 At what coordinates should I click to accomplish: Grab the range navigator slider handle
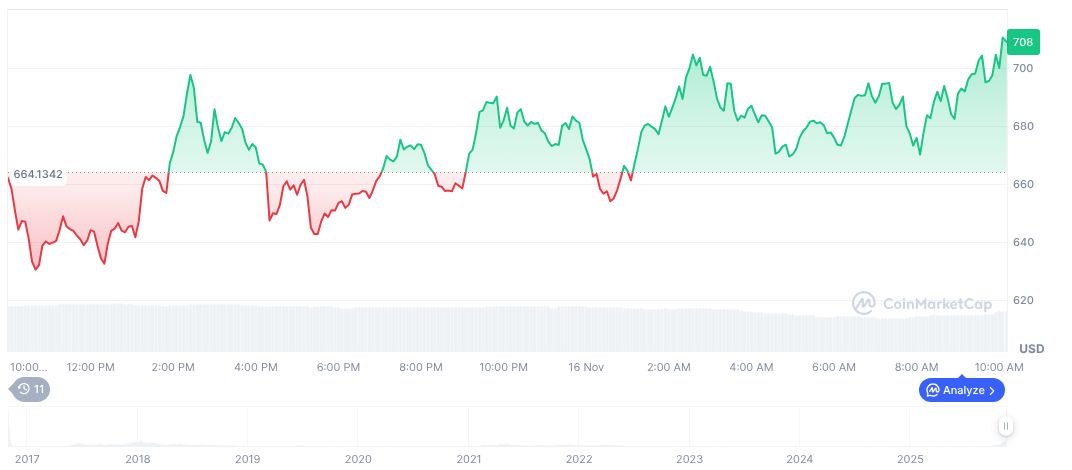click(x=1006, y=426)
